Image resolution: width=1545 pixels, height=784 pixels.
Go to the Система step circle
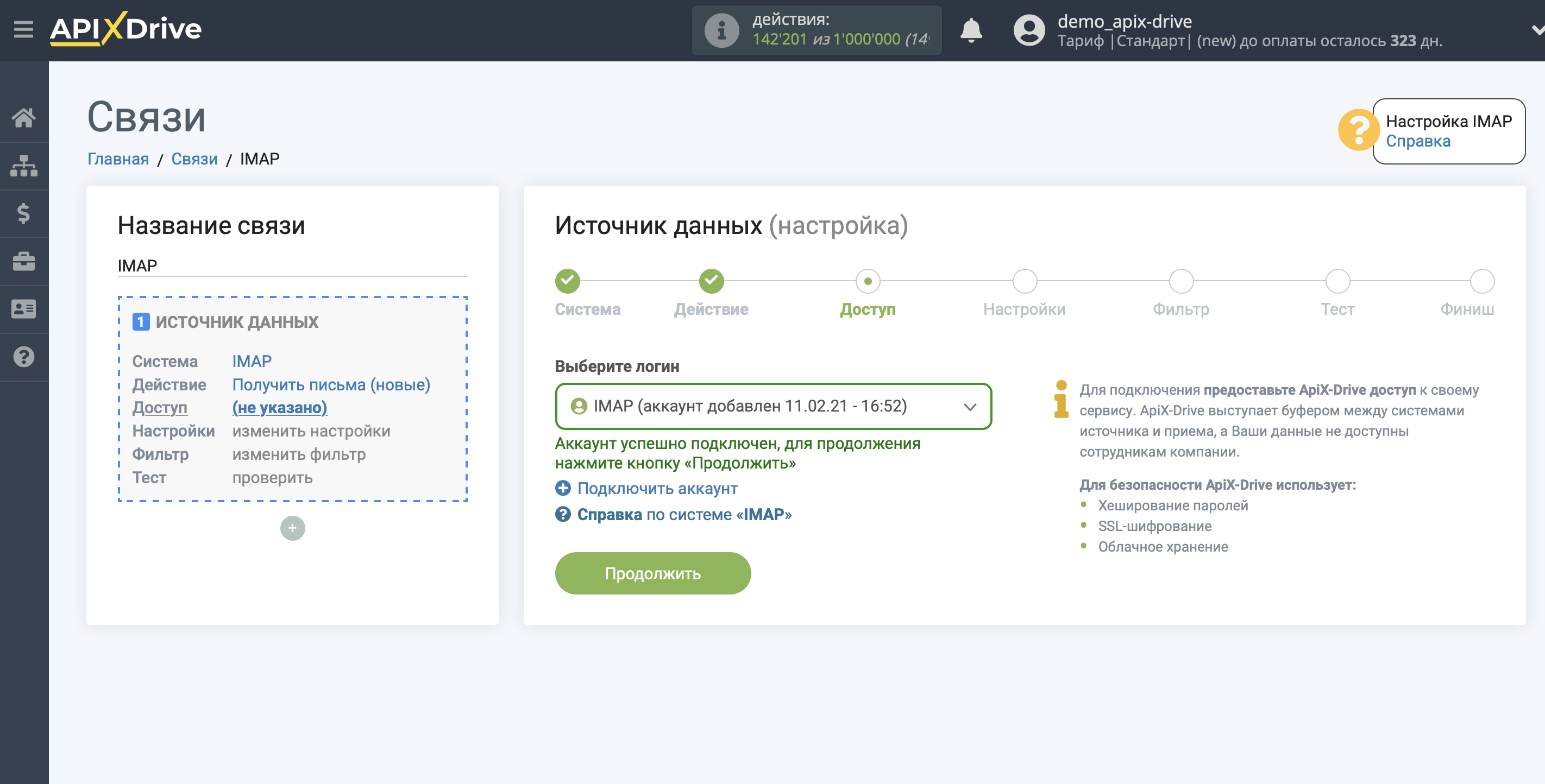(x=567, y=281)
